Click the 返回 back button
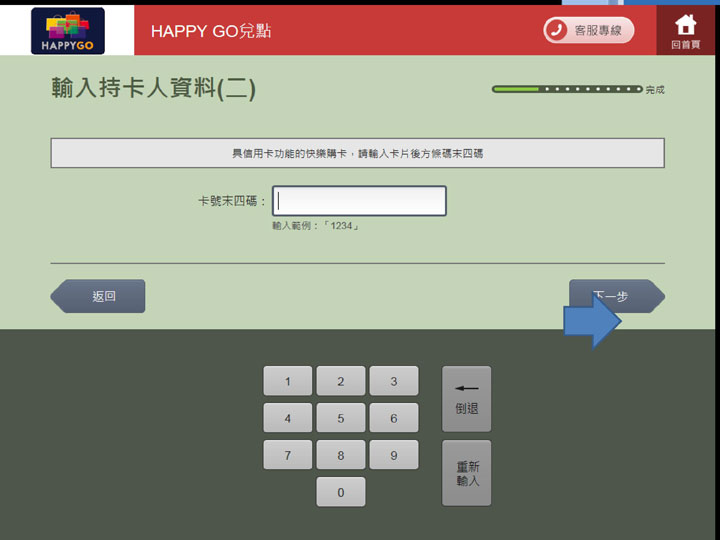 coord(98,296)
